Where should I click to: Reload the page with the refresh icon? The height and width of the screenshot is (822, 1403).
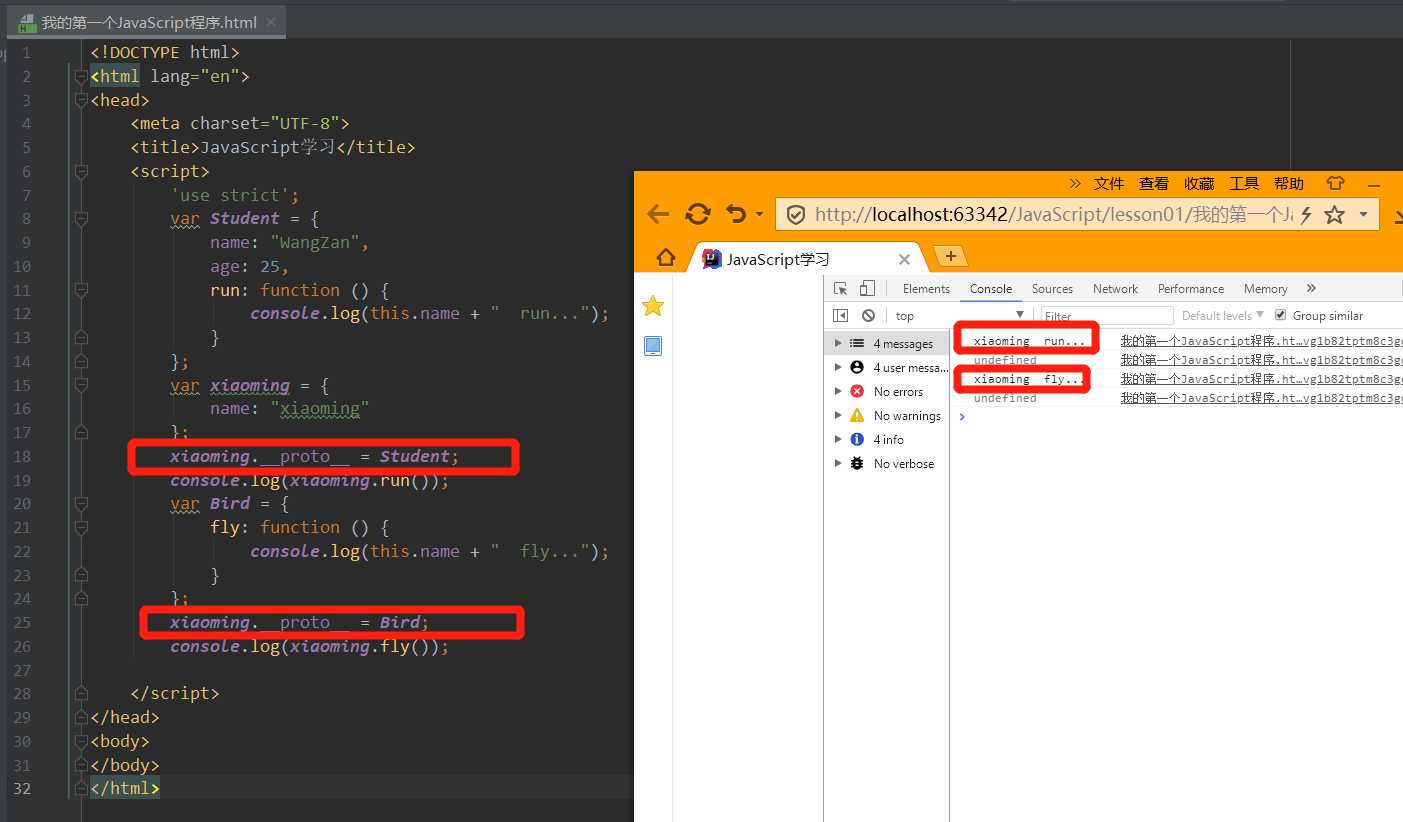point(697,214)
